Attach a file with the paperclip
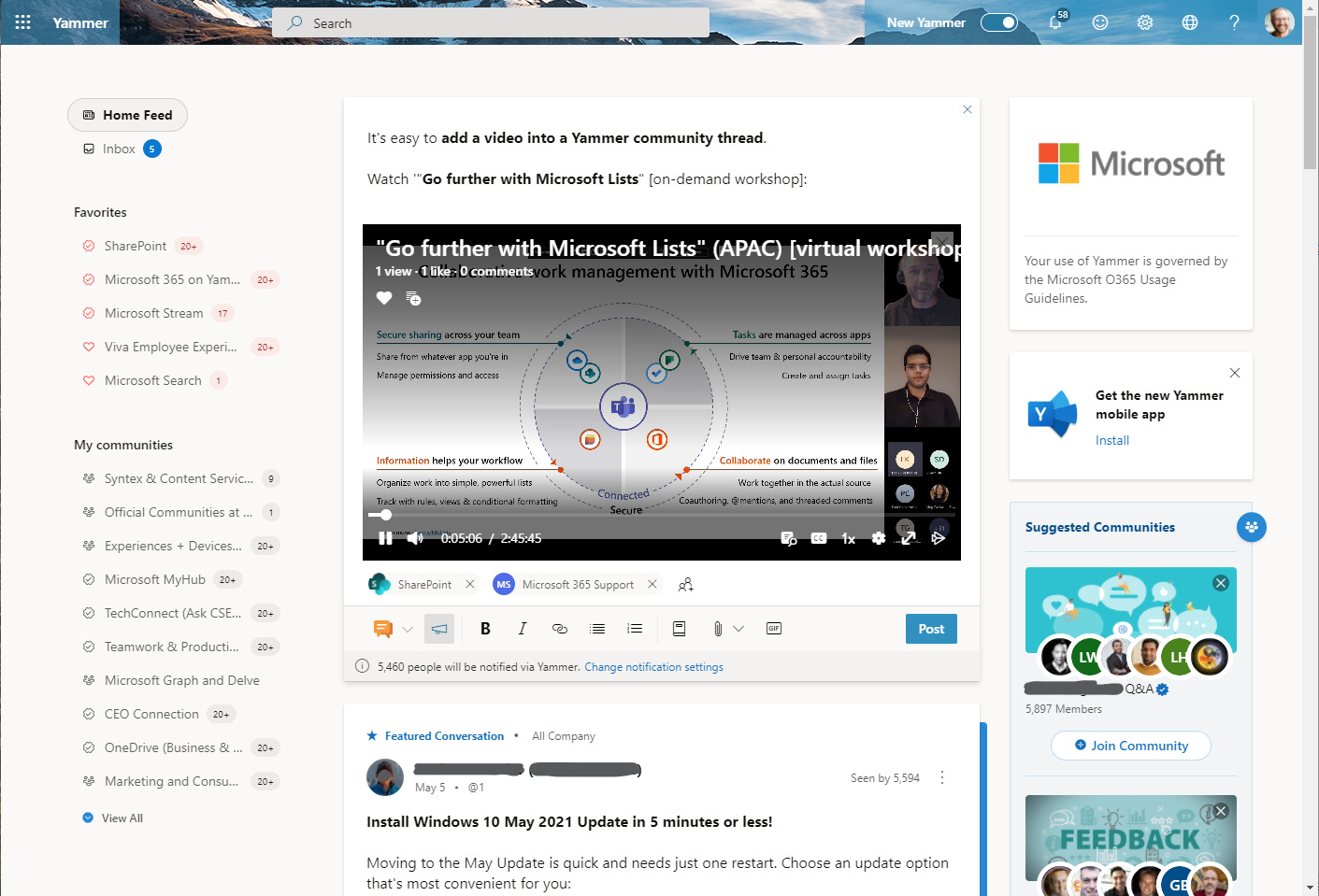This screenshot has height=896, width=1319. click(x=718, y=629)
